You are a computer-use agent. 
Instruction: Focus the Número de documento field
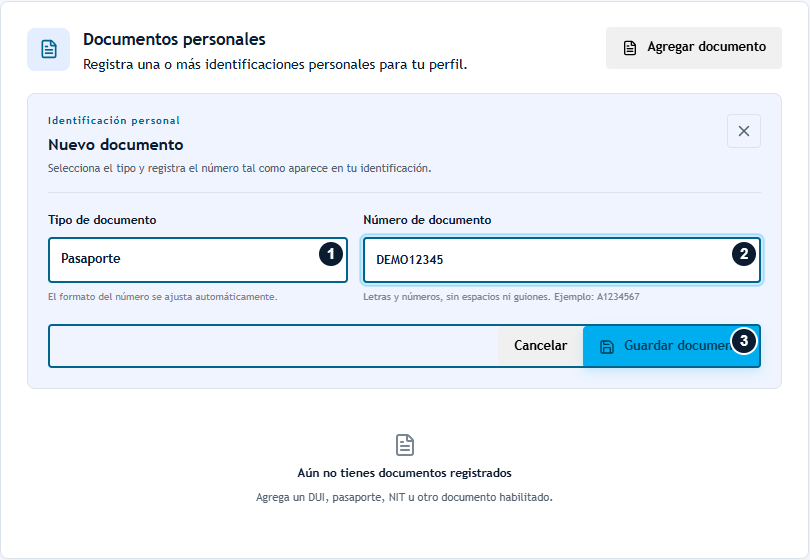pos(562,259)
